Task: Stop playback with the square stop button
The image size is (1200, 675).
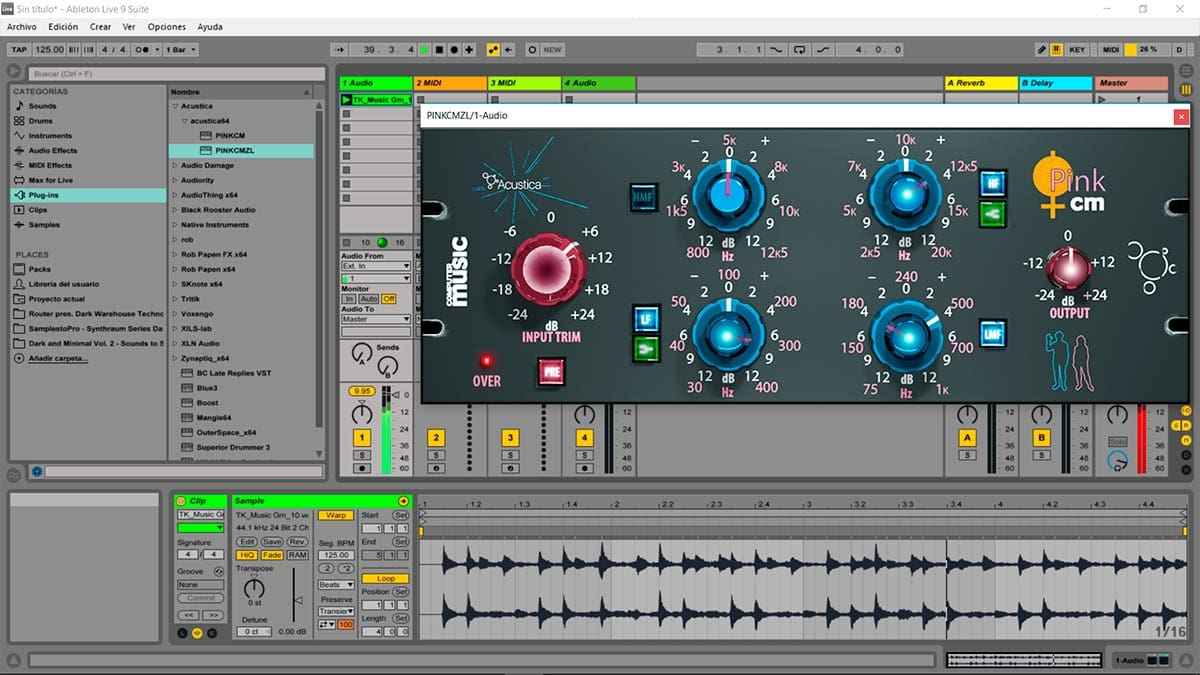Action: 439,49
